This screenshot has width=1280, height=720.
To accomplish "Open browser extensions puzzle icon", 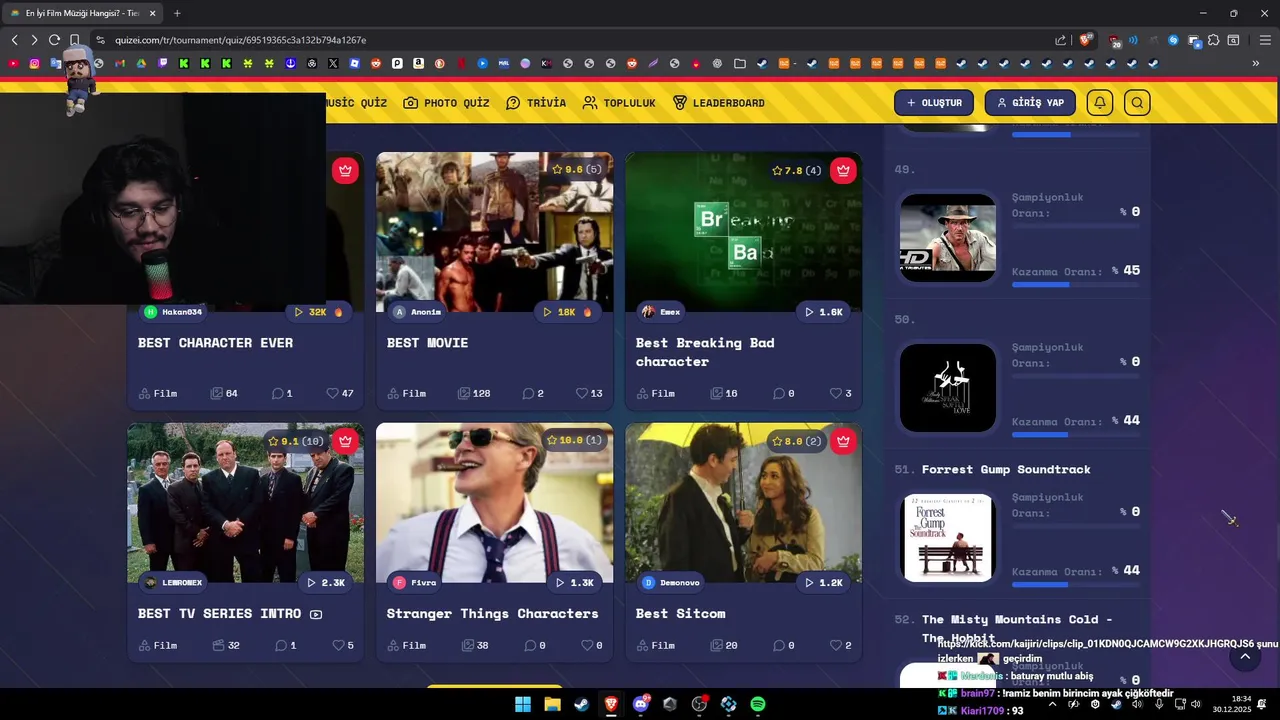I will [x=1214, y=40].
